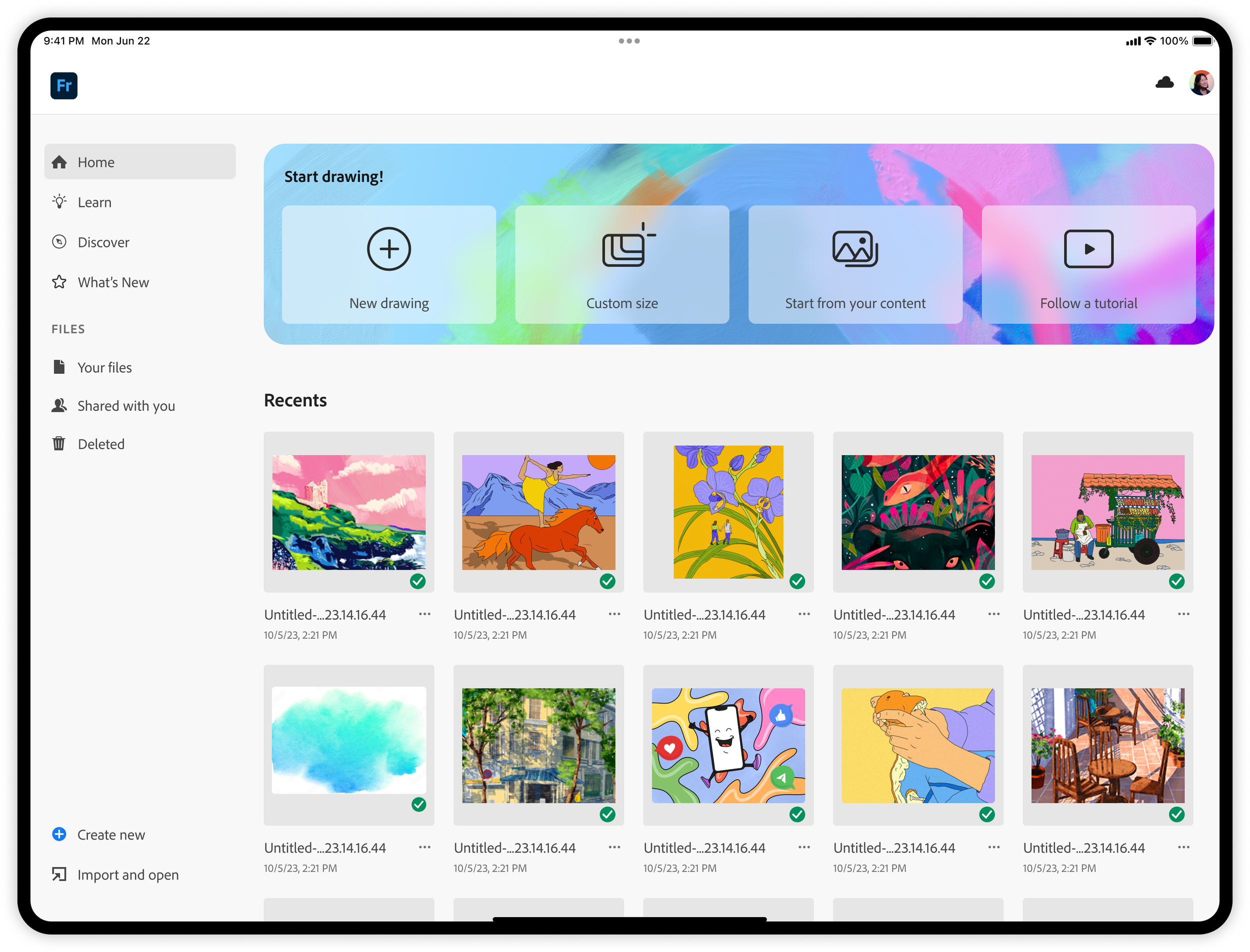Open the Discover section

[103, 242]
